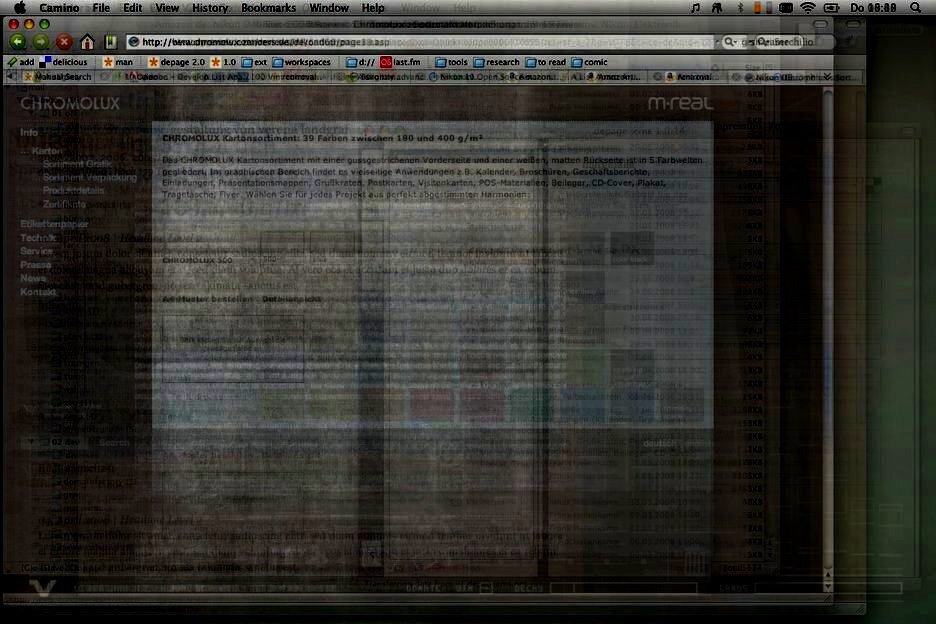The image size is (936, 624).
Task: Open the Bookmarks menu
Action: coord(269,8)
